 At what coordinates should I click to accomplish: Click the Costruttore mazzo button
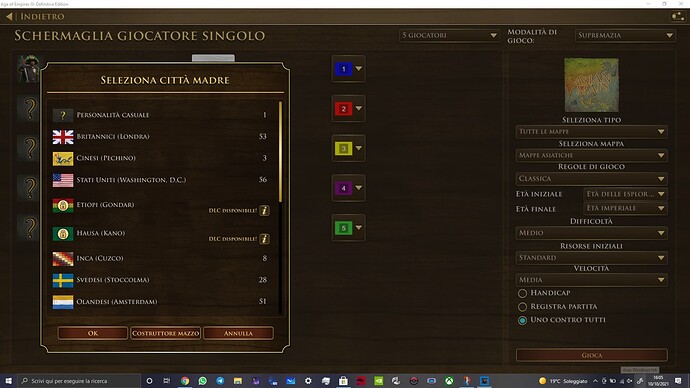click(165, 333)
